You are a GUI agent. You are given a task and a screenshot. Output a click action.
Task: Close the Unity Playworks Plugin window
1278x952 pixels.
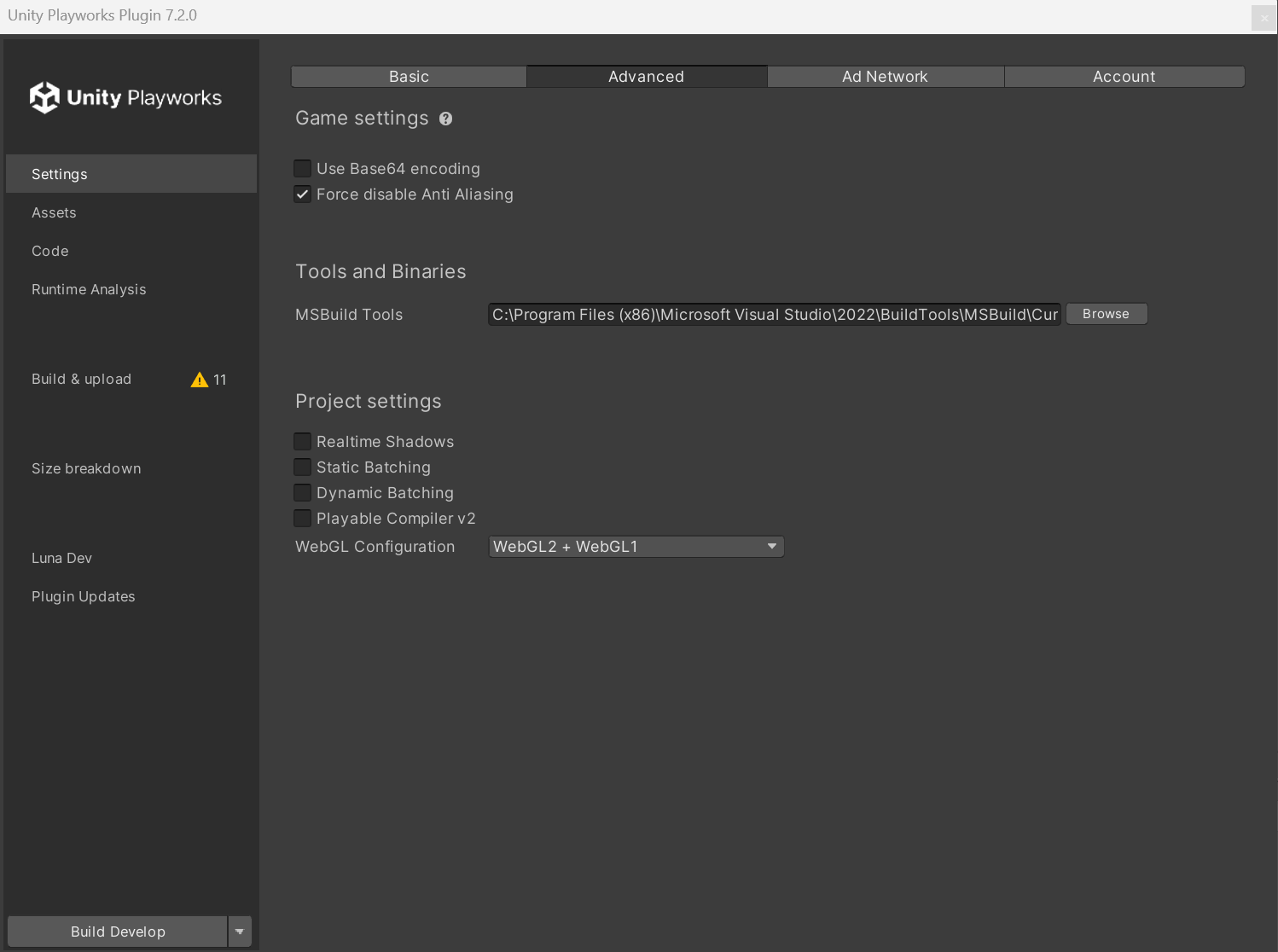(1263, 18)
